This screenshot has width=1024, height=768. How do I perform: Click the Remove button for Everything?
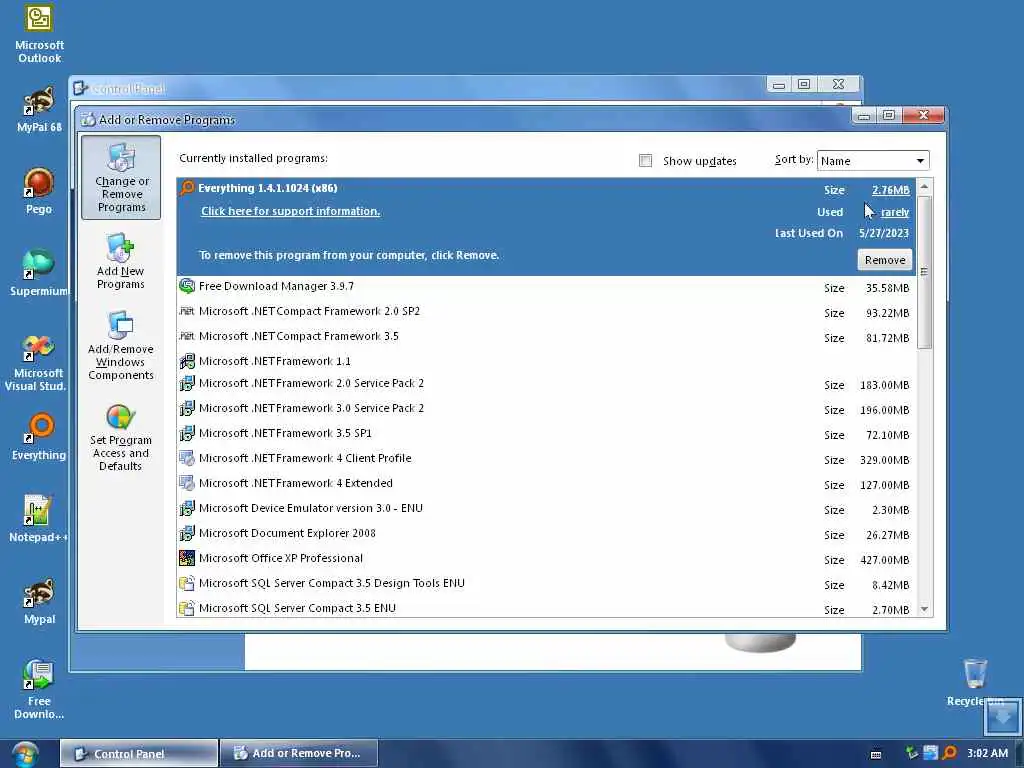point(885,260)
